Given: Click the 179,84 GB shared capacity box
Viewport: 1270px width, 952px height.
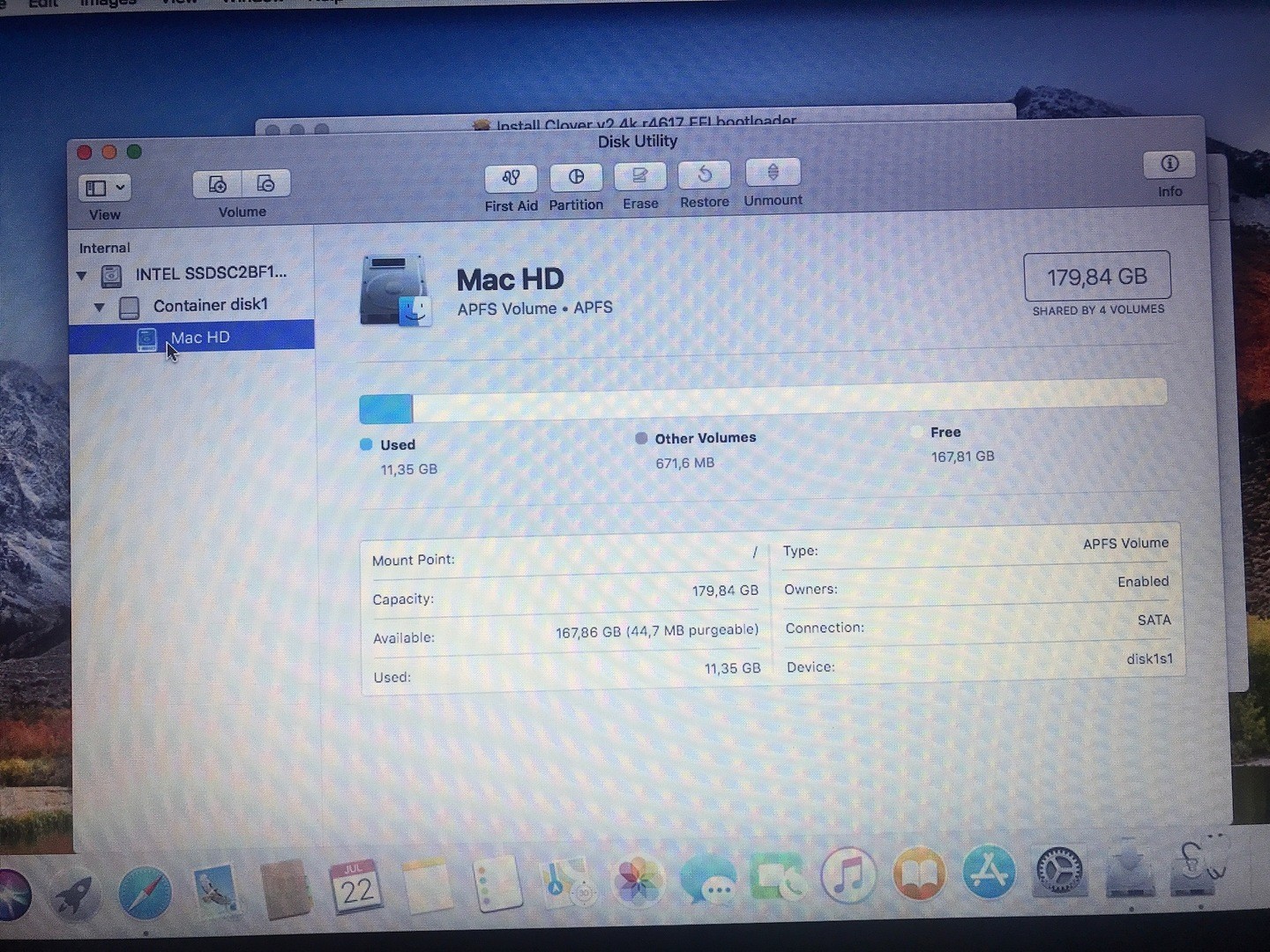Looking at the screenshot, I should pyautogui.click(x=1097, y=277).
